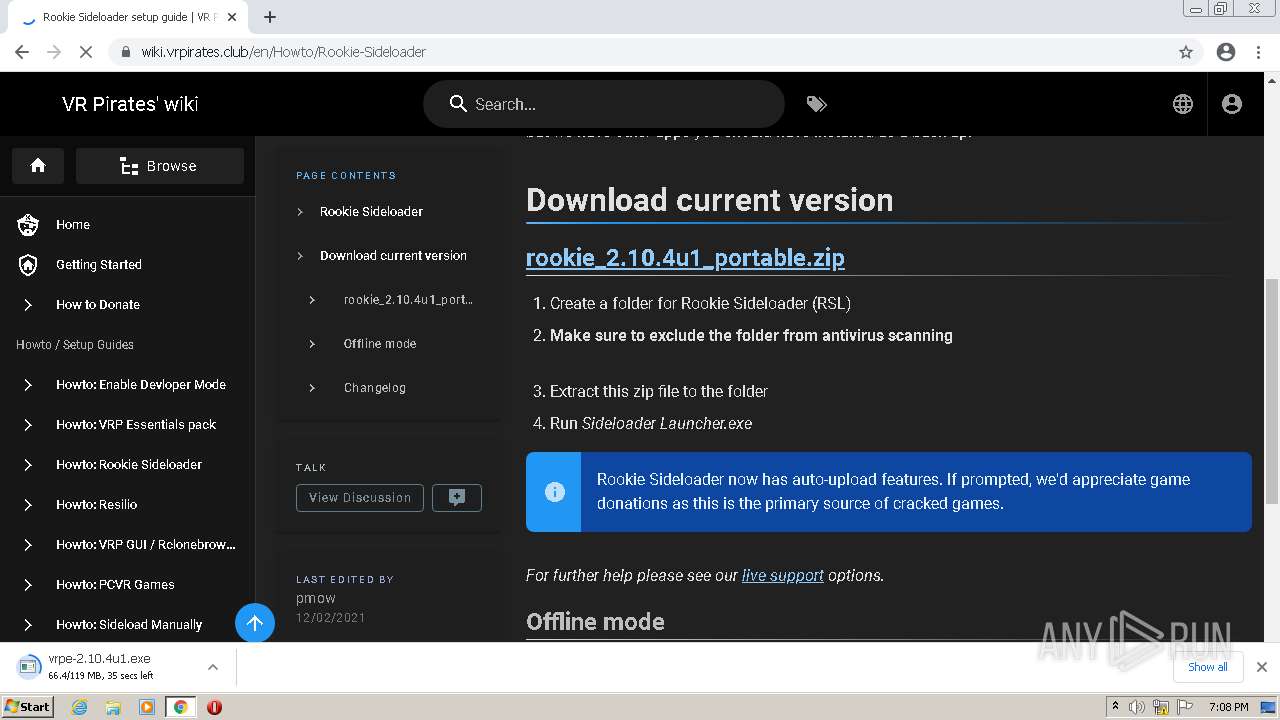1280x720 pixels.
Task: Click the scroll-to-top arrow button
Action: point(255,624)
